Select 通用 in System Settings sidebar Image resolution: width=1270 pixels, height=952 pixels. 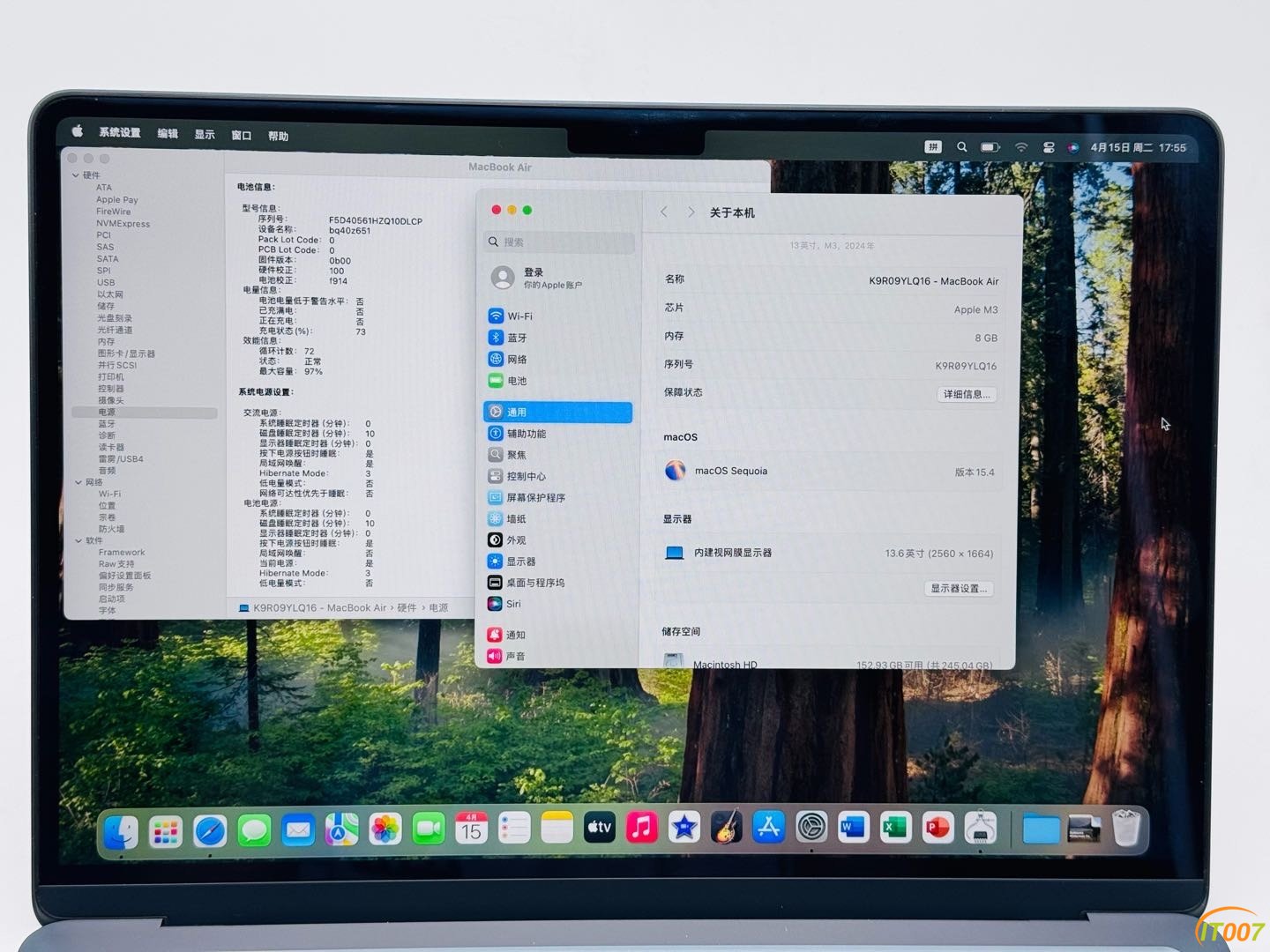pos(557,412)
